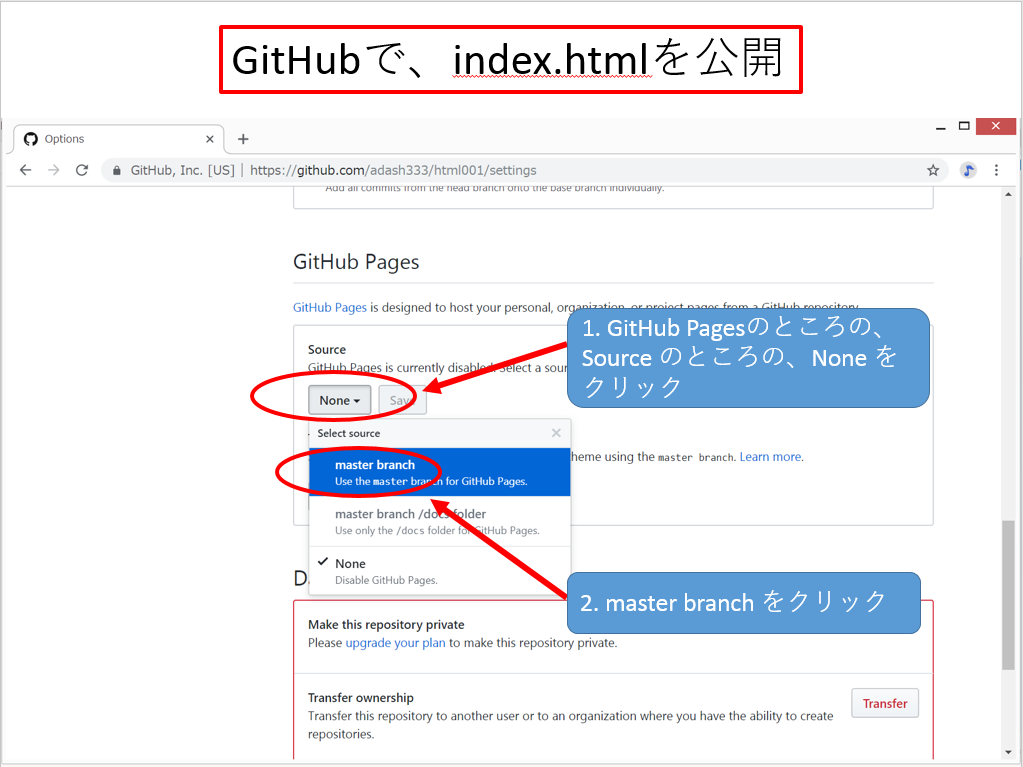Close the Select source popup
Image resolution: width=1023 pixels, height=767 pixels.
(556, 433)
